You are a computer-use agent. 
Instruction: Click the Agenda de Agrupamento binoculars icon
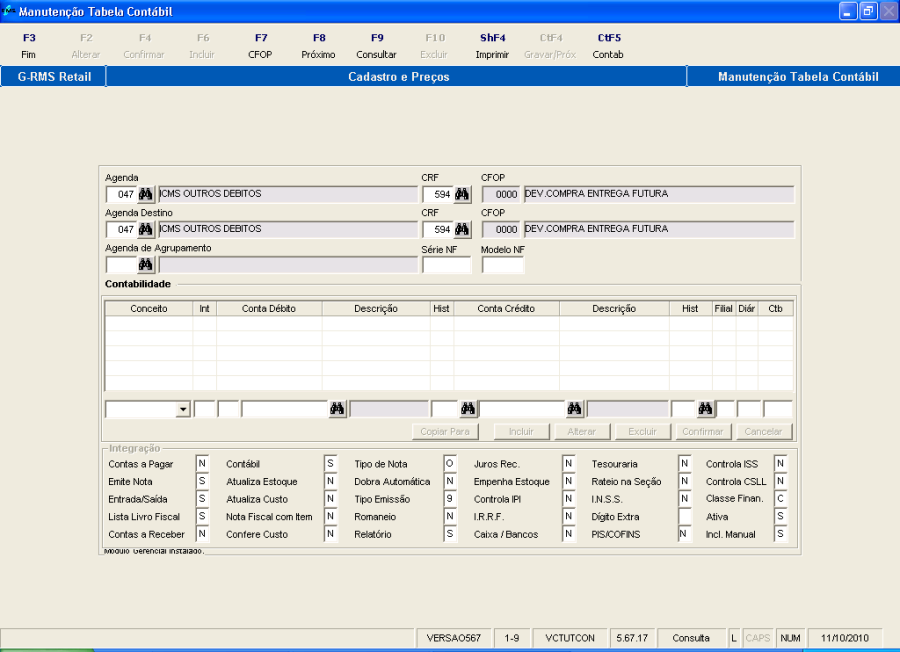[x=146, y=265]
